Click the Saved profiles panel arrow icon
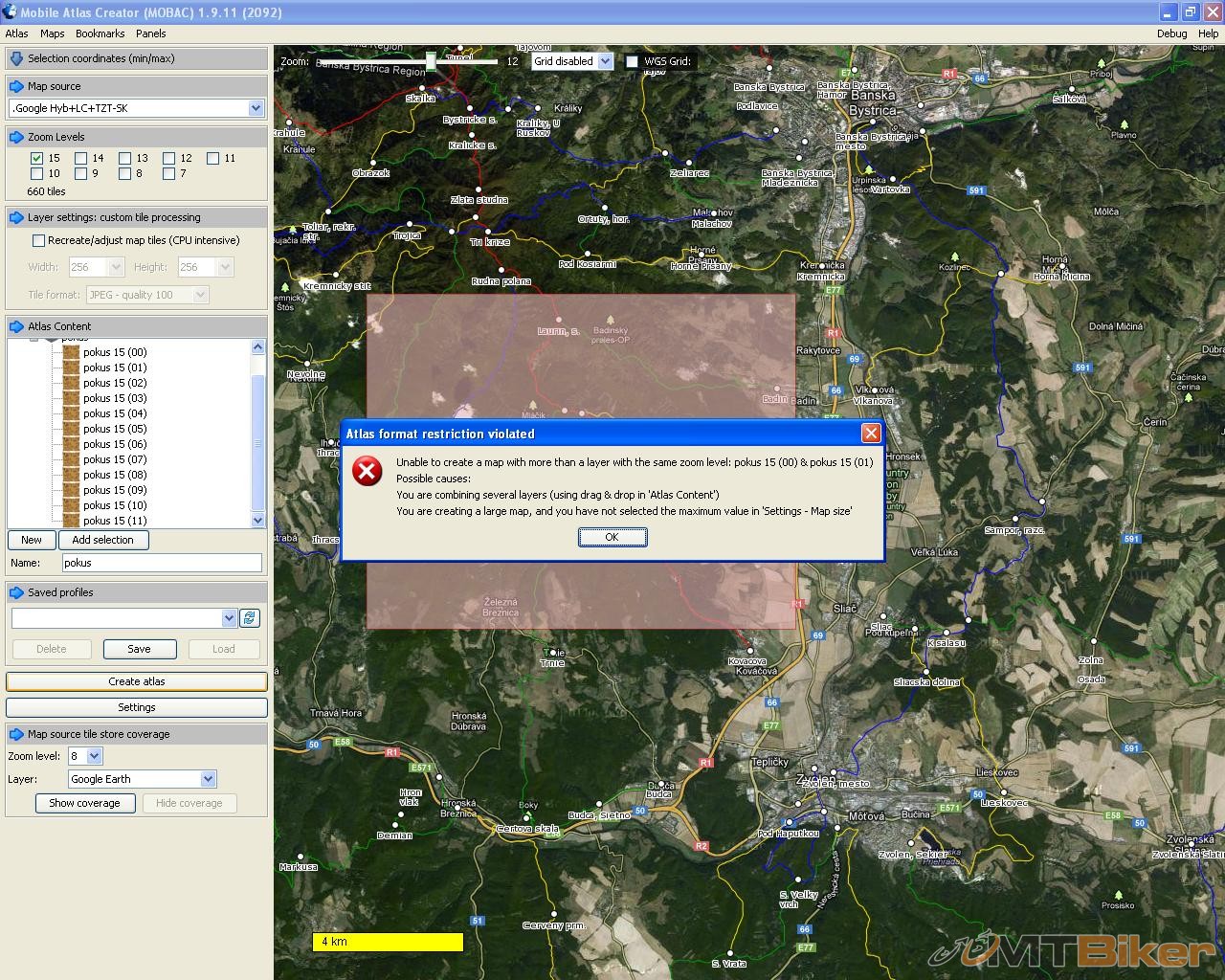Screen dimensions: 1225x980 [16, 592]
